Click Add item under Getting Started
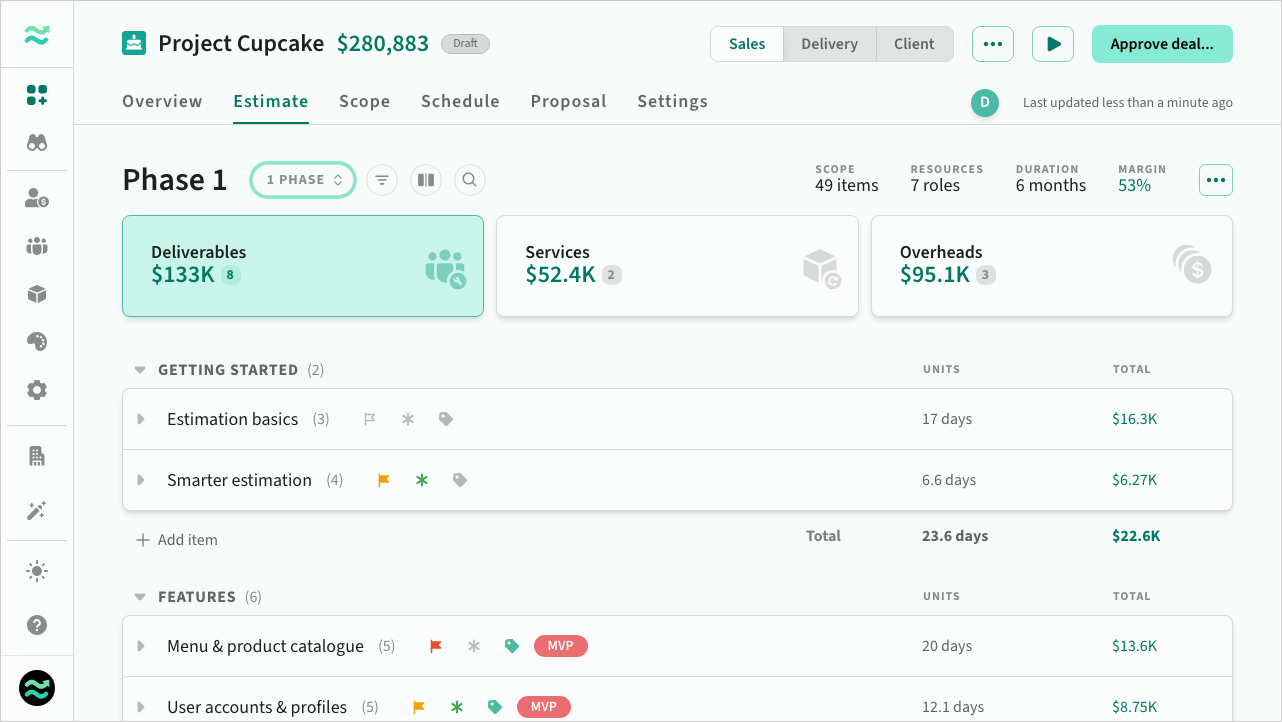1282x722 pixels. click(x=177, y=540)
